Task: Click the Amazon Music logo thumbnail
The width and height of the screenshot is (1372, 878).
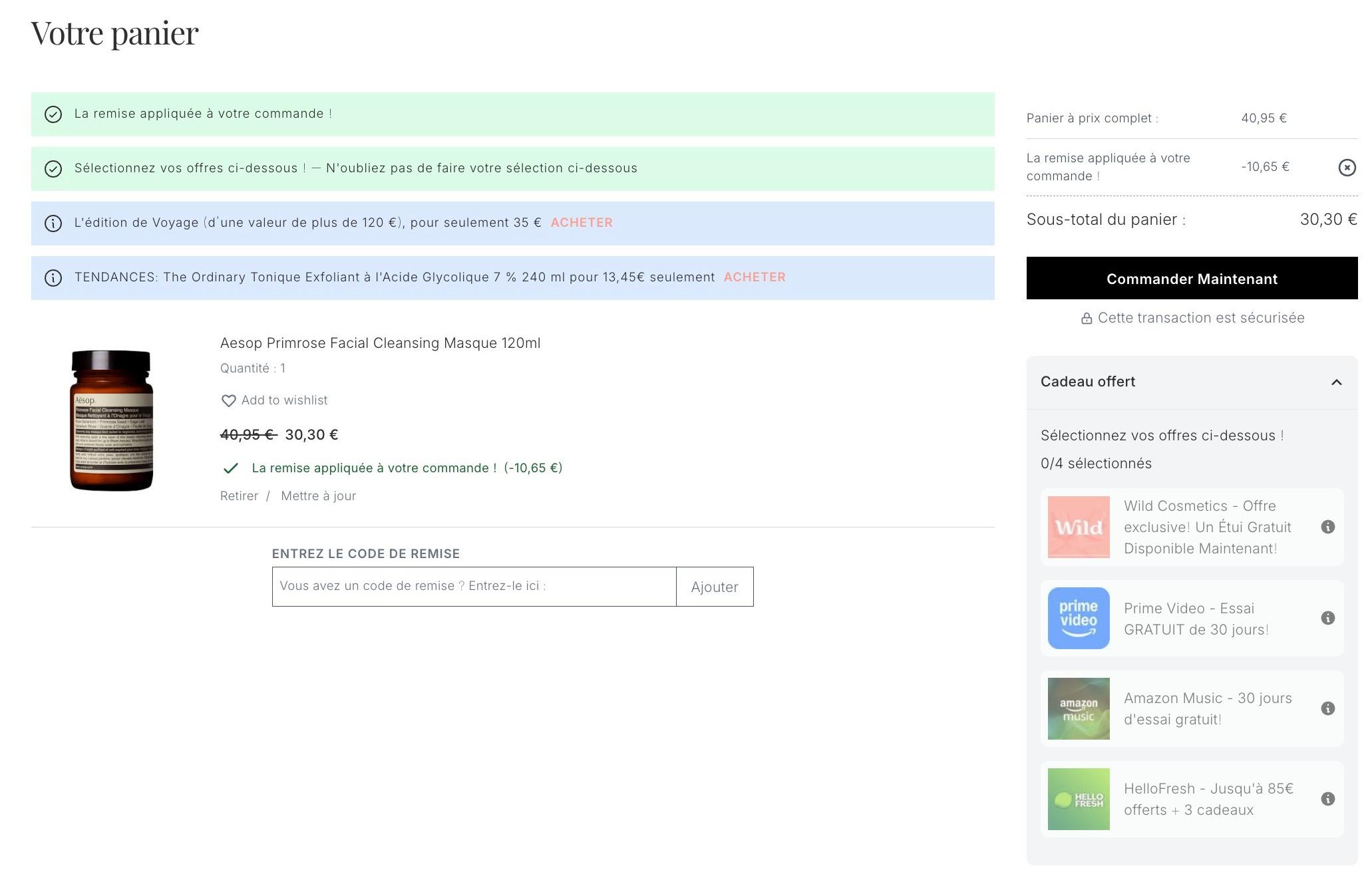Action: coord(1079,708)
